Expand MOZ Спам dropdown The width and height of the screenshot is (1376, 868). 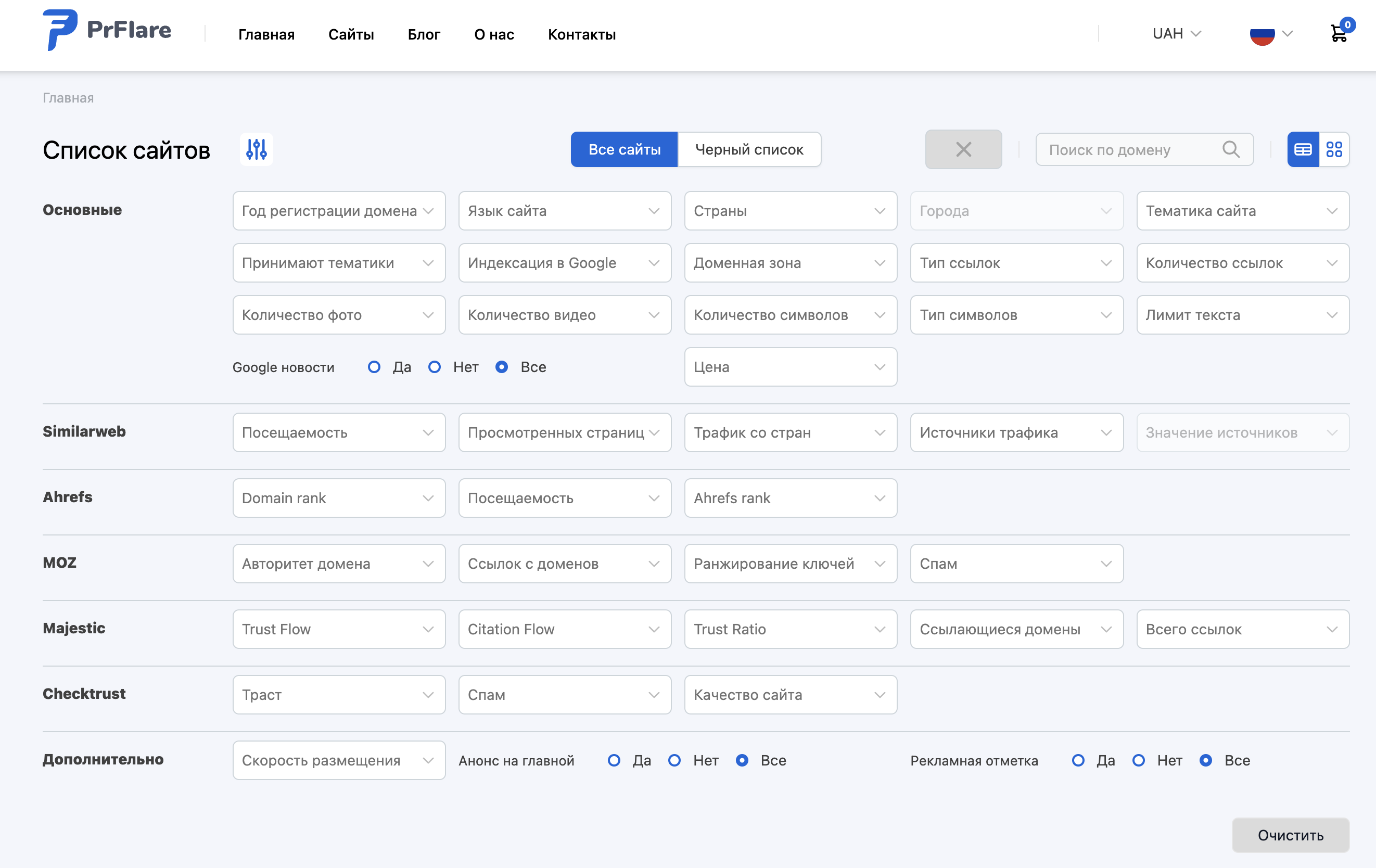(1016, 564)
